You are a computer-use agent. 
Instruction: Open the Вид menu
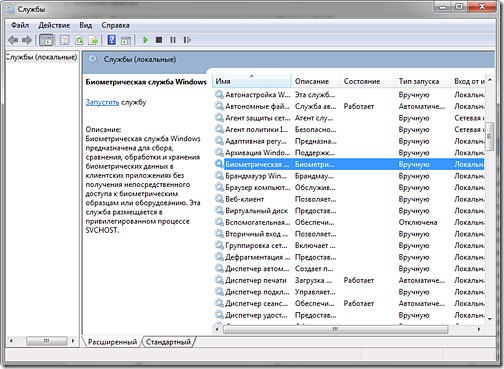86,25
